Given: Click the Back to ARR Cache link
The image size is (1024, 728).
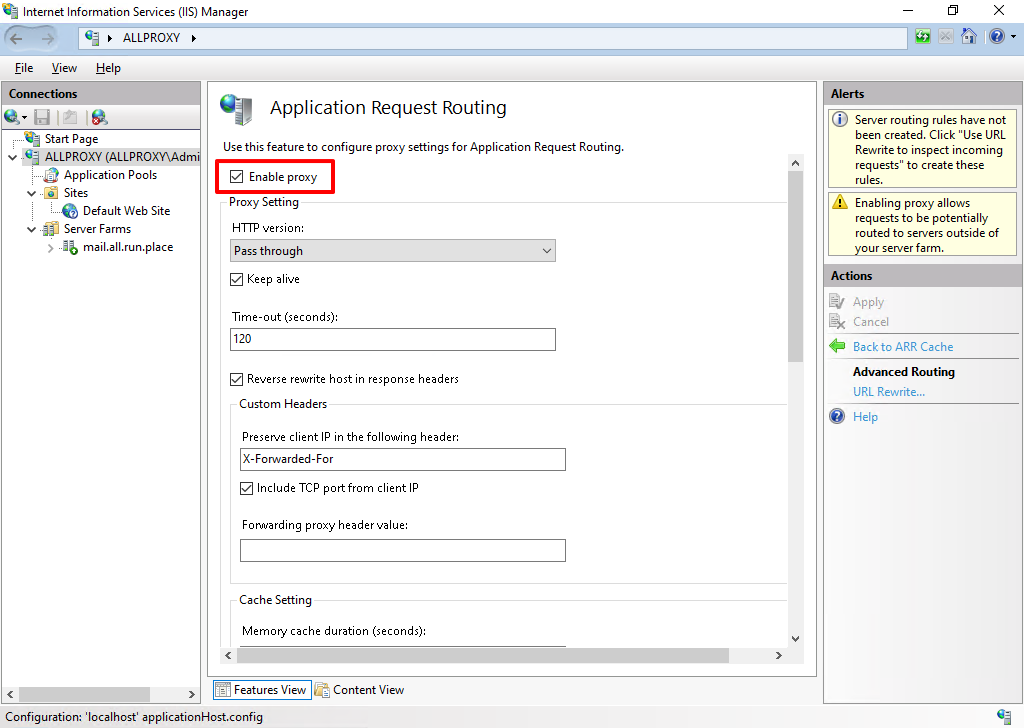Looking at the screenshot, I should tap(903, 347).
